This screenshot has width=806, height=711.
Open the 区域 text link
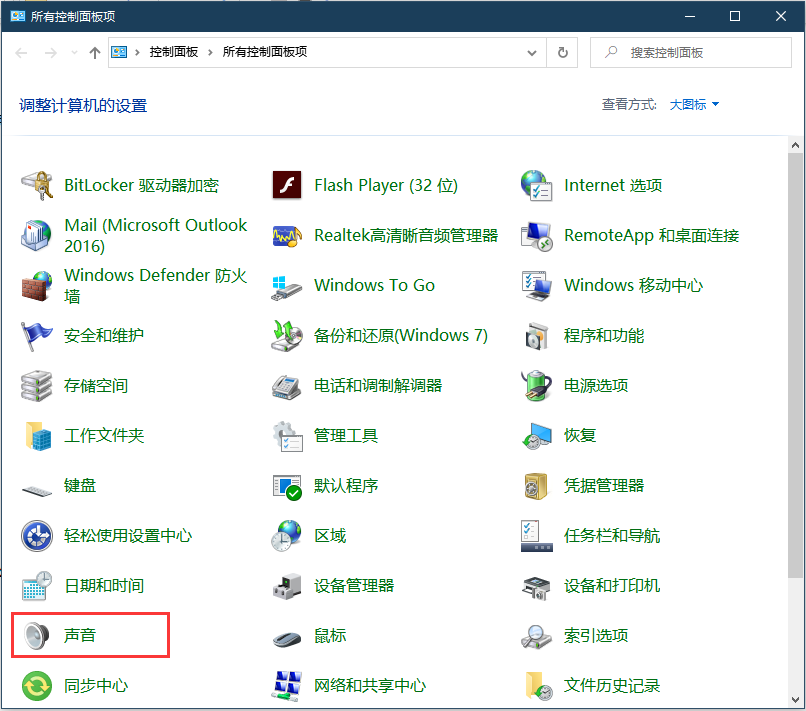pos(330,536)
